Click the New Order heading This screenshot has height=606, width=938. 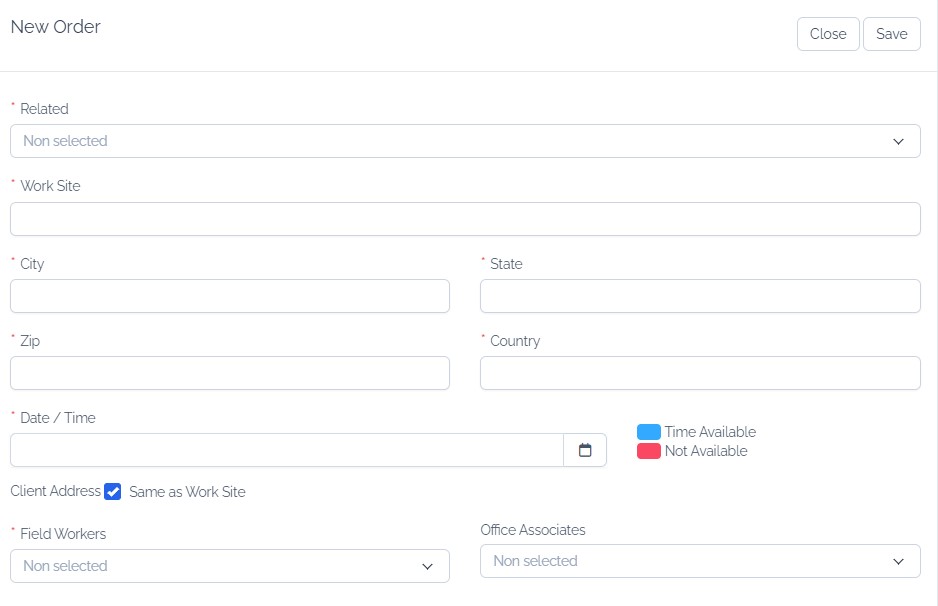point(56,27)
